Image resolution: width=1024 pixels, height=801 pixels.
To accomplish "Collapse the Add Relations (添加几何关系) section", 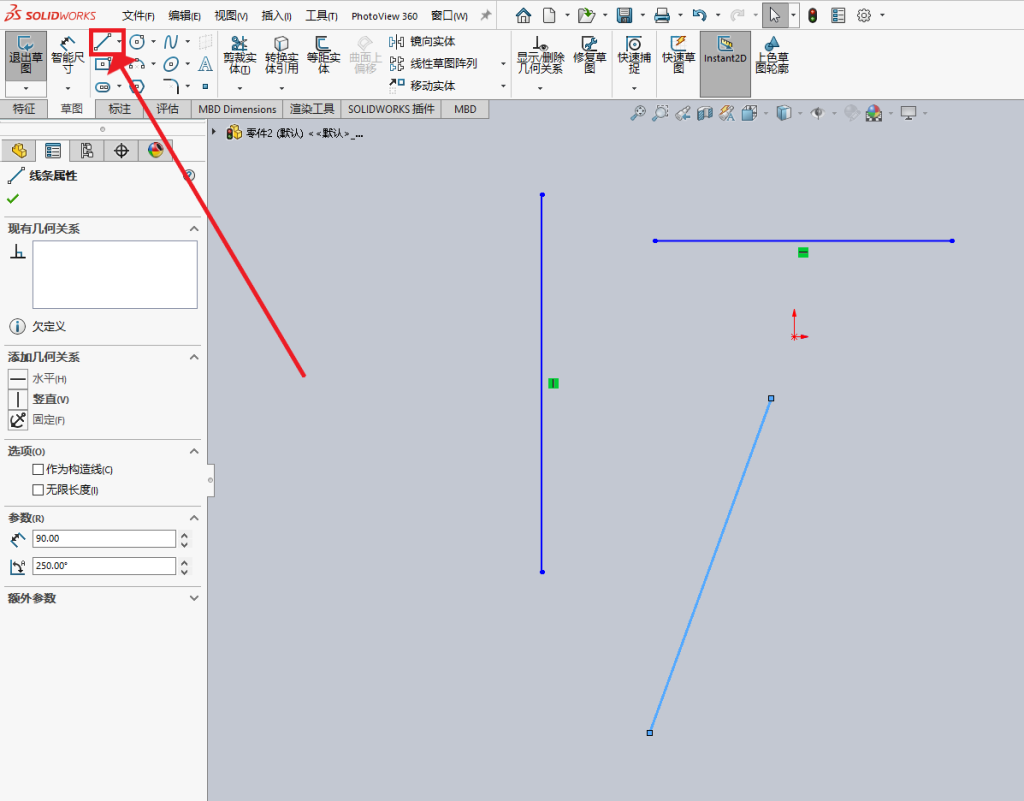I will [194, 357].
